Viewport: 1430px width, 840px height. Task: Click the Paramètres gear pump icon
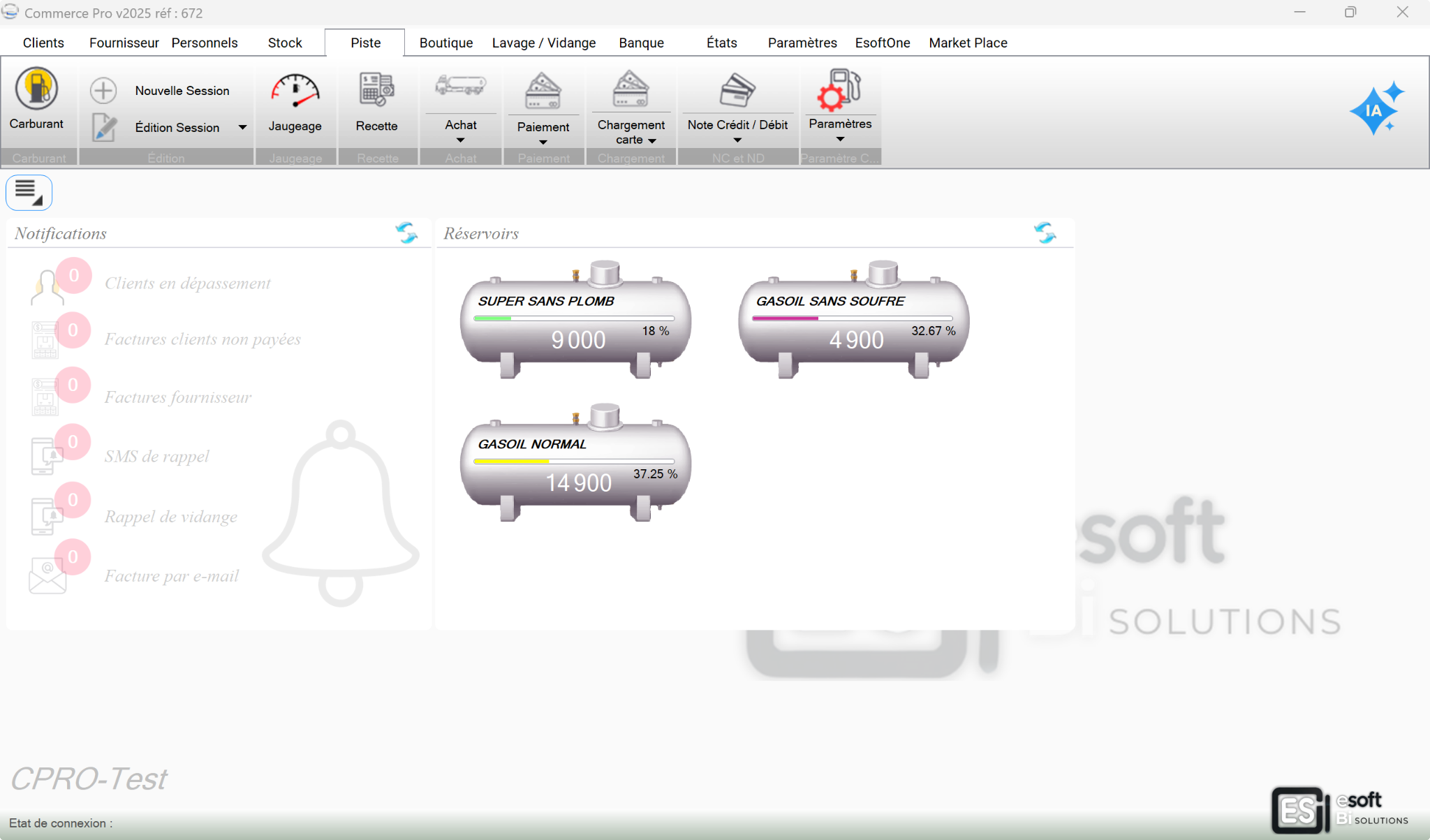[840, 89]
